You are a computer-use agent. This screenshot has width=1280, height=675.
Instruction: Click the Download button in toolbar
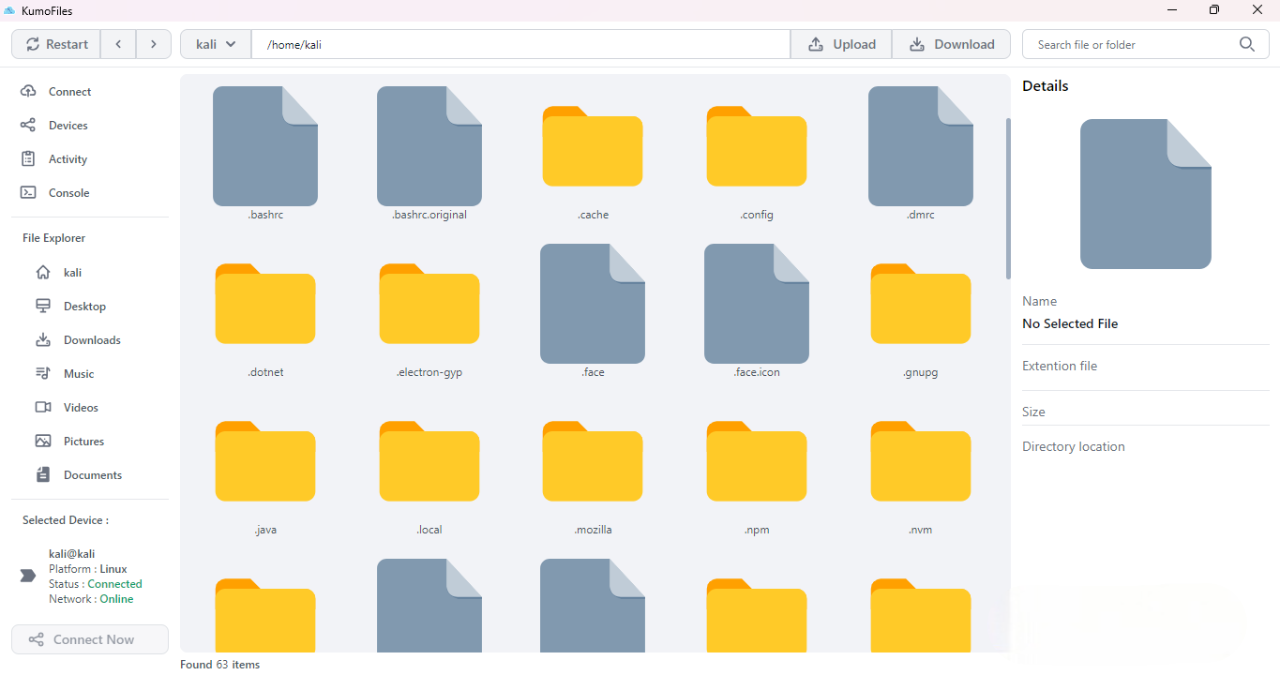951,44
